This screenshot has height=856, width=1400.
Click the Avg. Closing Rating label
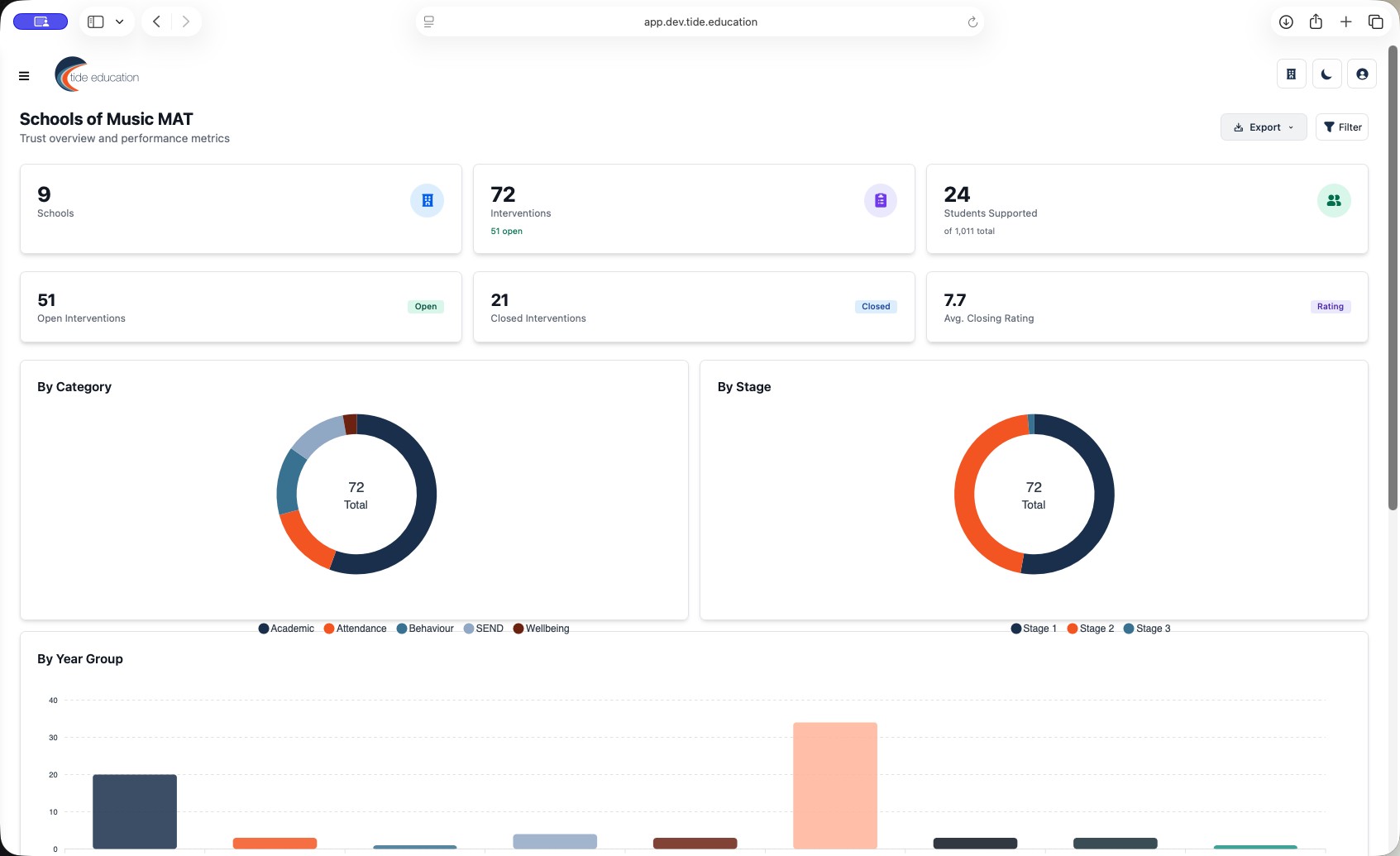989,318
